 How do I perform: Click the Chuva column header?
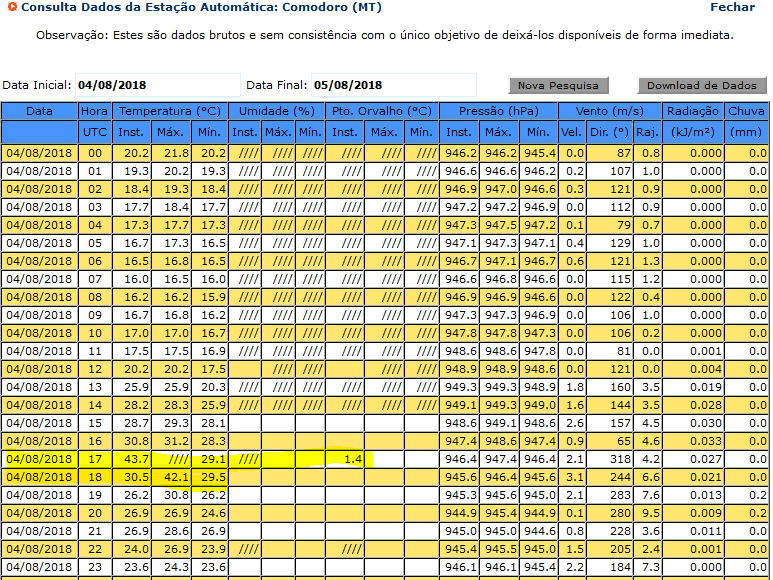746,111
